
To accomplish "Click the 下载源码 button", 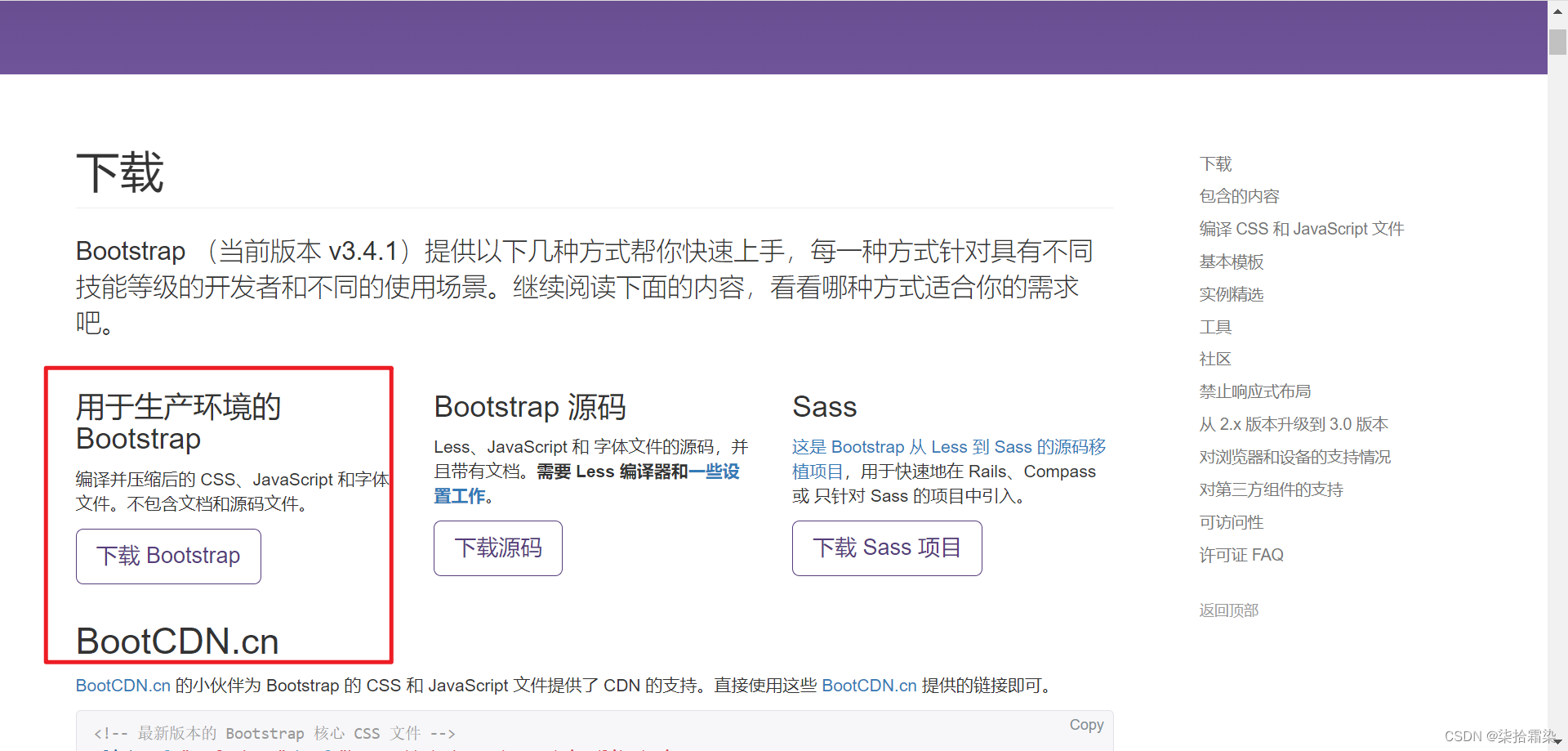I will click(498, 548).
